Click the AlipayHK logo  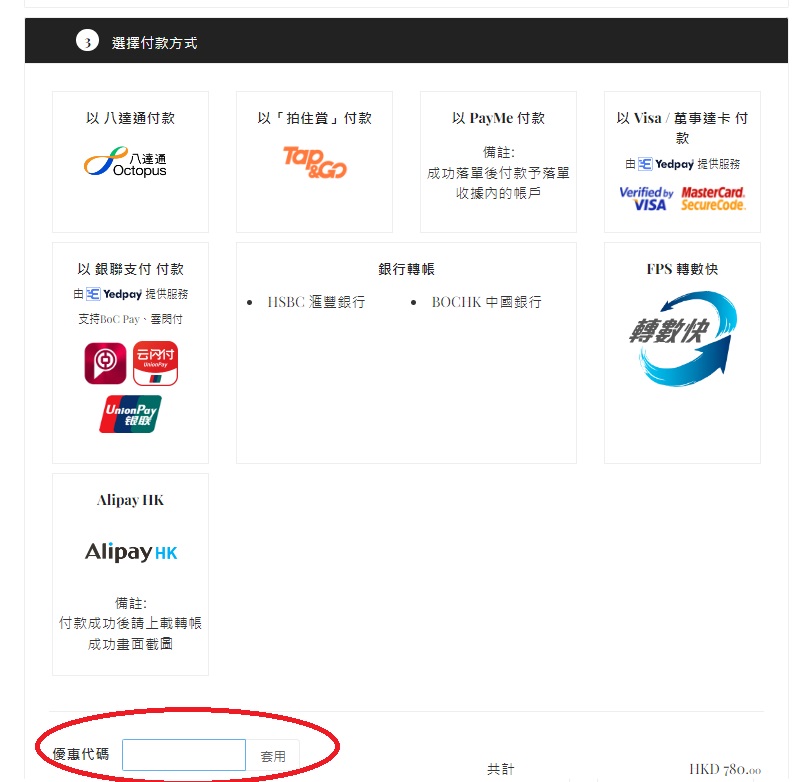(131, 552)
